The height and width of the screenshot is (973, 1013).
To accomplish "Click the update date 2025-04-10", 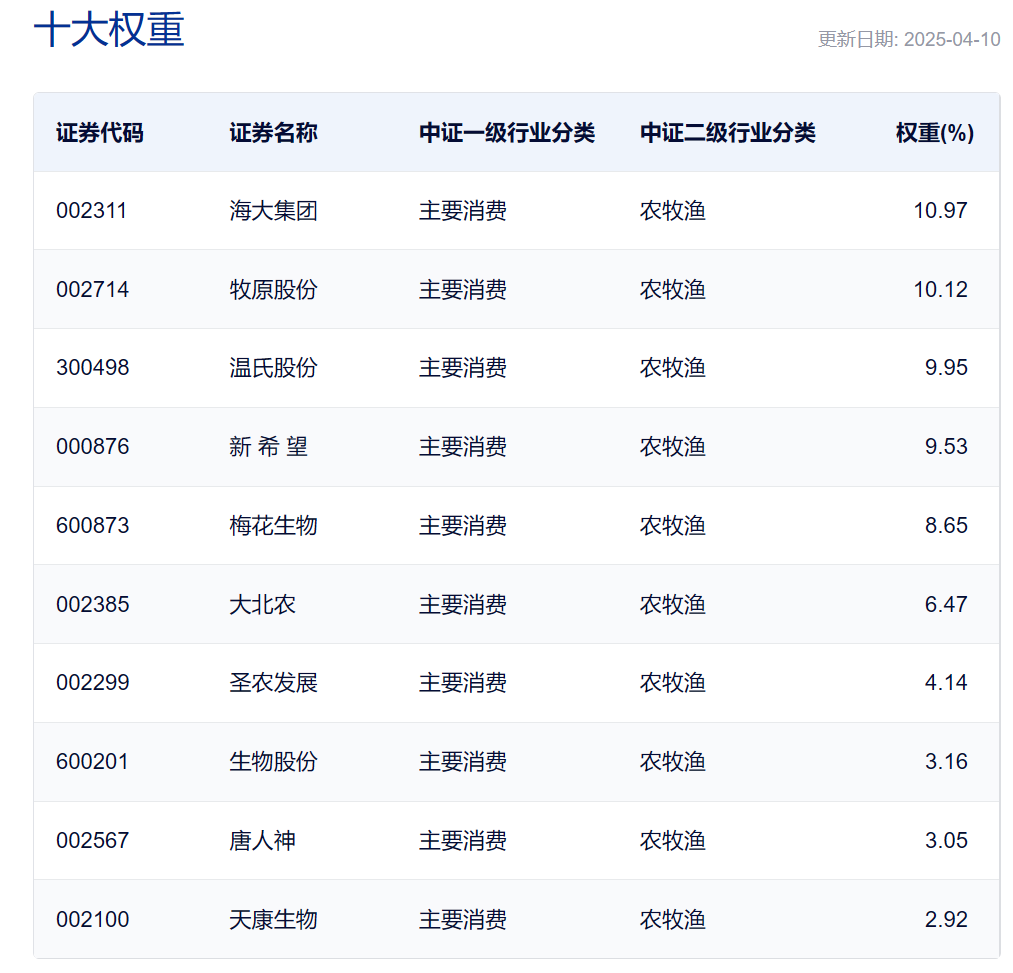I will point(952,39).
